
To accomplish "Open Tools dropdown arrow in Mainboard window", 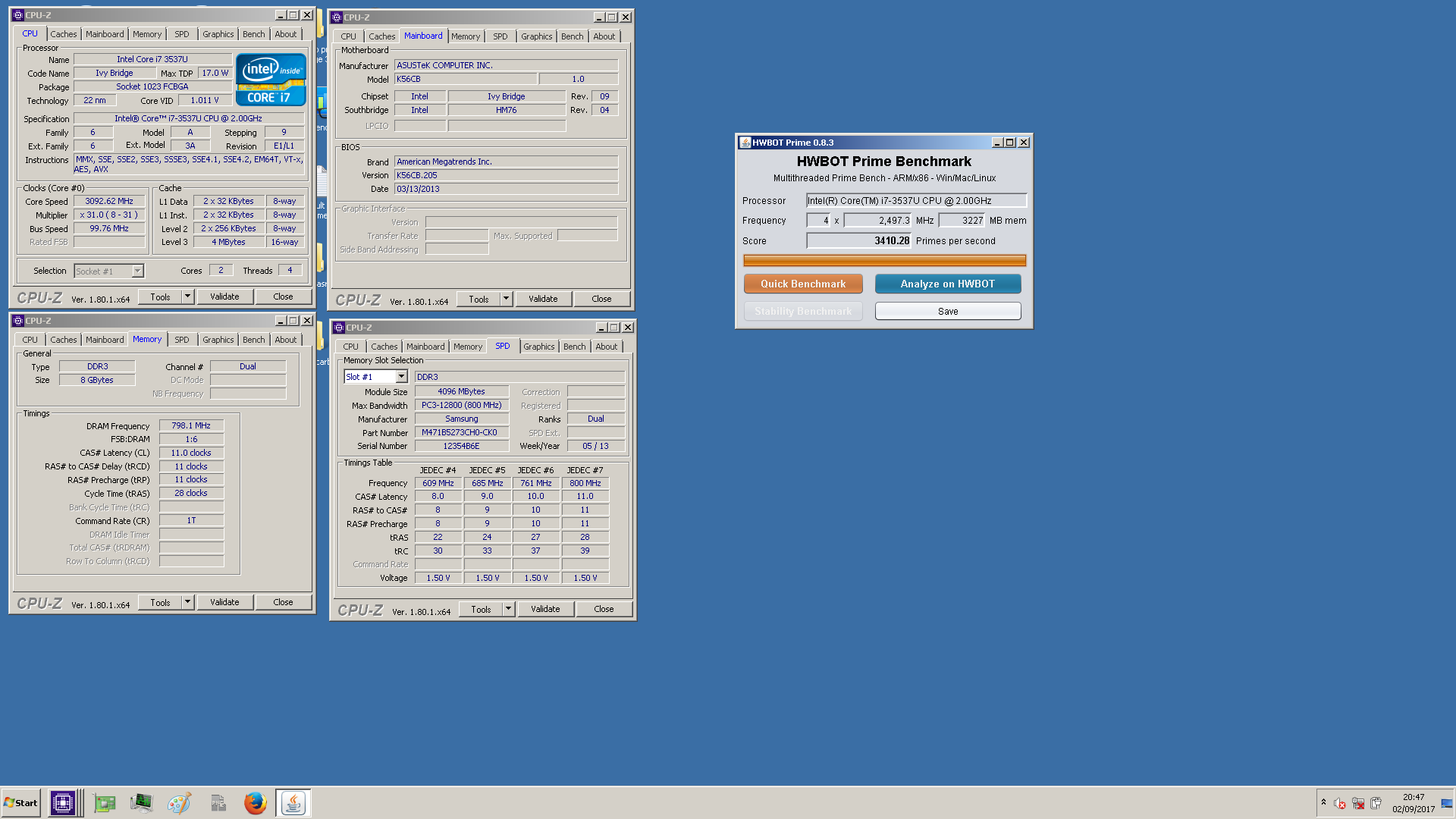I will (x=507, y=299).
